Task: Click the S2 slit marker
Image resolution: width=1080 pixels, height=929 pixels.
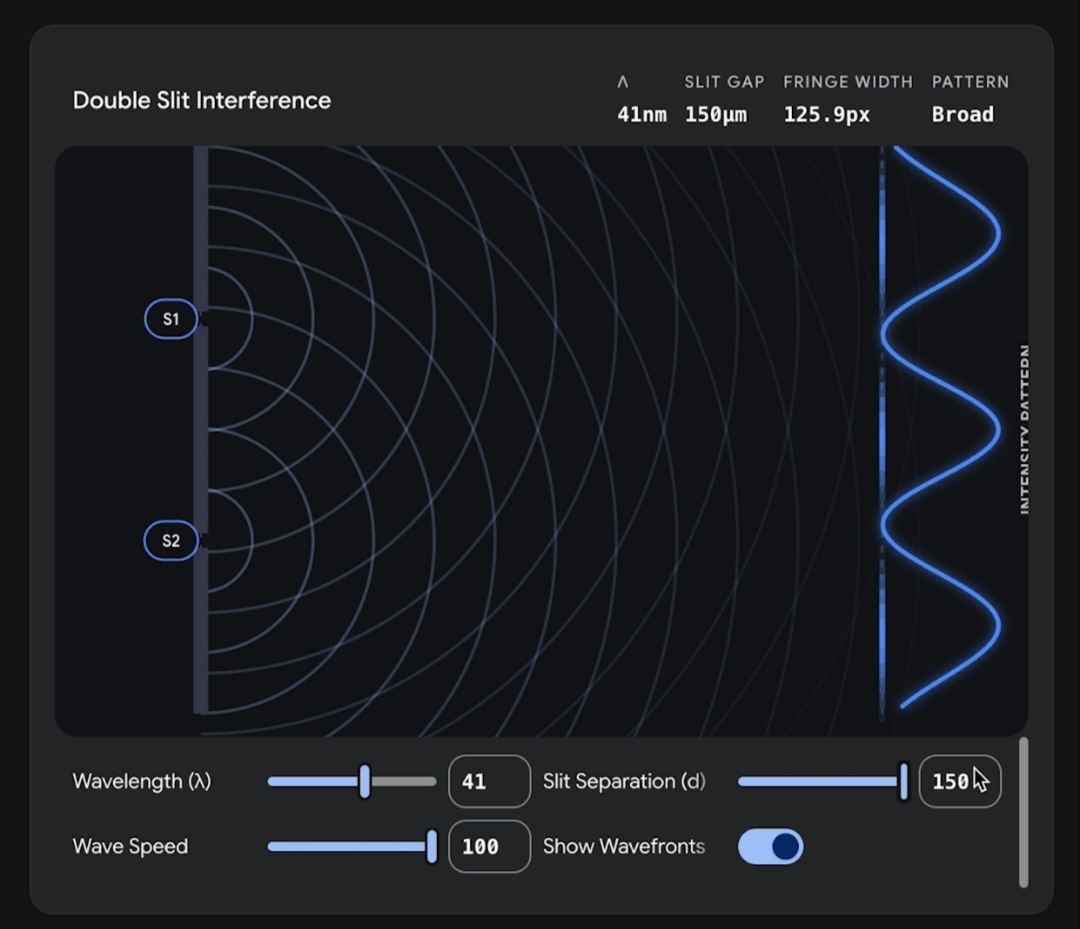Action: click(x=171, y=541)
